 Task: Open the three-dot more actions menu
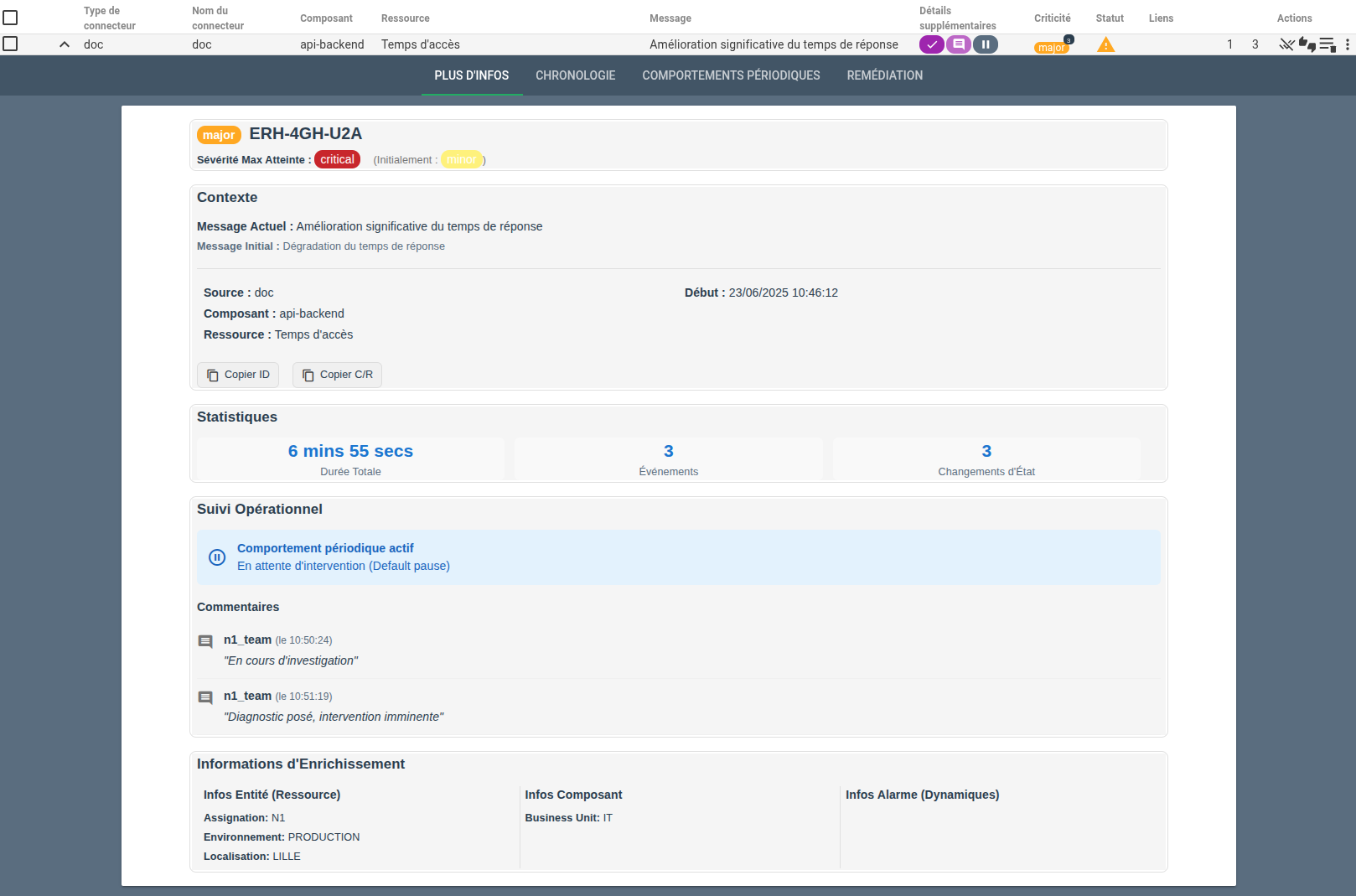[x=1347, y=44]
